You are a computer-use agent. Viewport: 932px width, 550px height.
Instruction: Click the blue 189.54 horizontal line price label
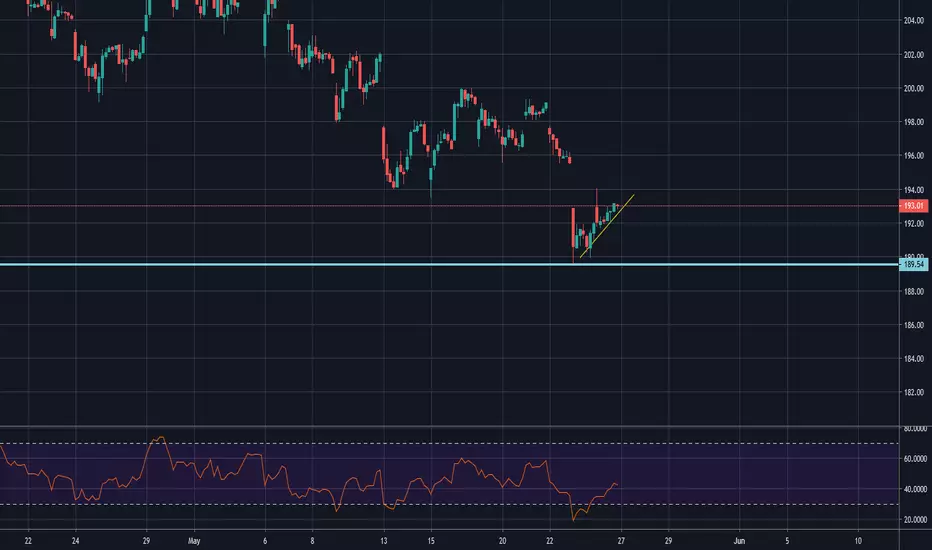[x=913, y=264]
